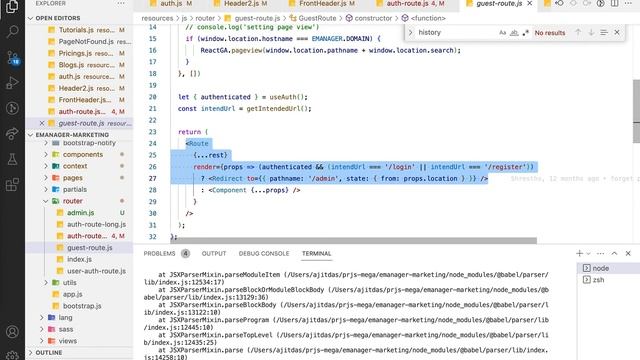Open the Search view in activity bar
The height and width of the screenshot is (360, 640).
click(12, 31)
